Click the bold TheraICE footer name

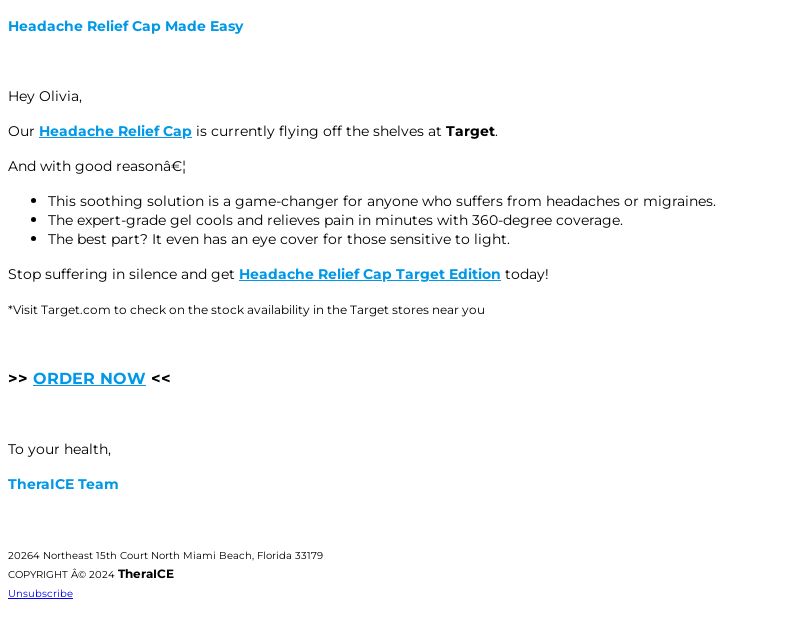[146, 574]
